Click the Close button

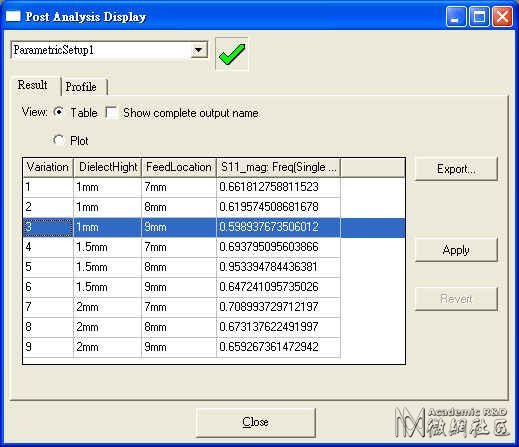[256, 422]
